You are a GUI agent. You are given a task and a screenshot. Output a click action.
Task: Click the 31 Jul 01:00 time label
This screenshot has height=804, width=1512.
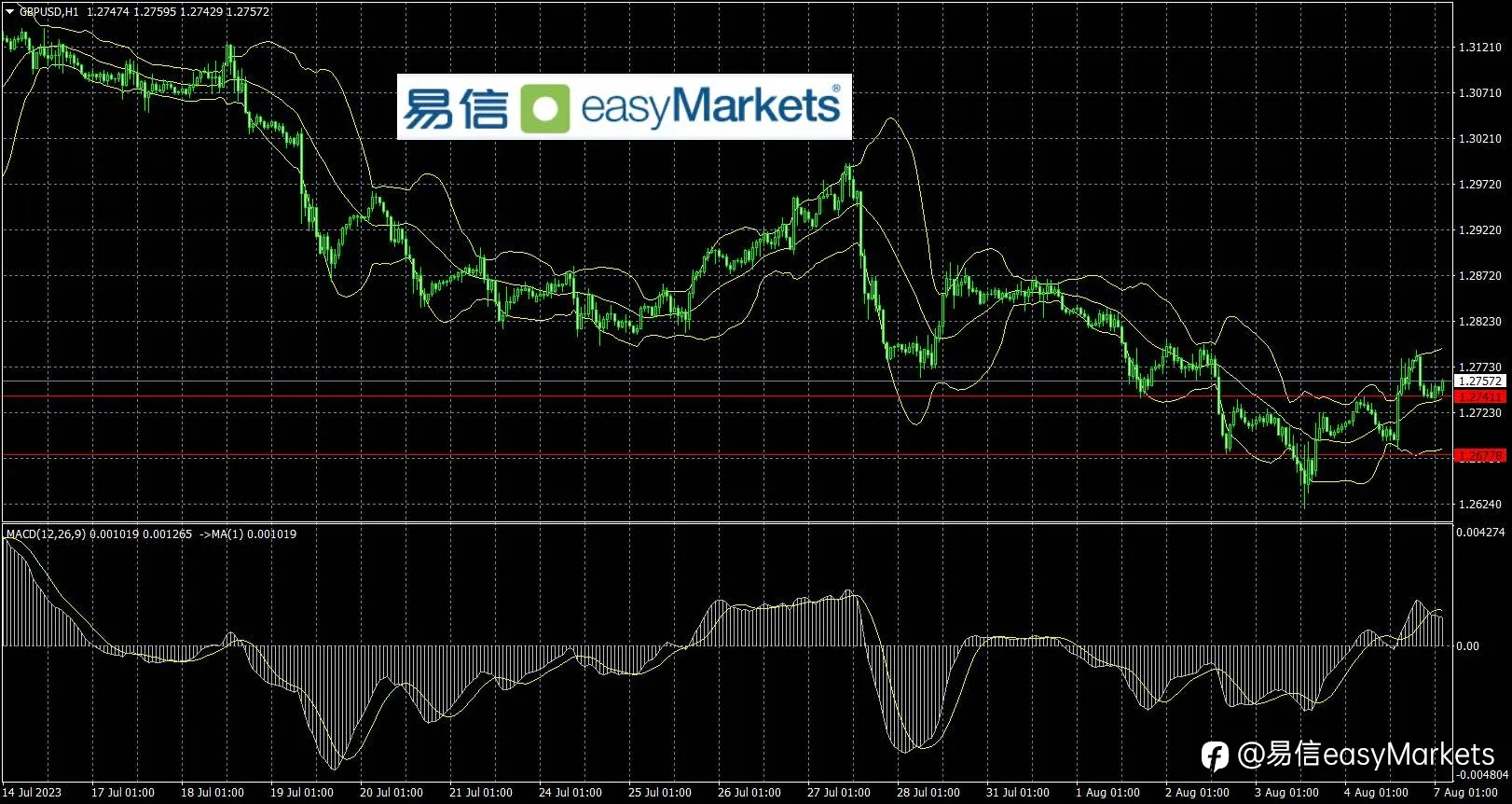point(1018,793)
